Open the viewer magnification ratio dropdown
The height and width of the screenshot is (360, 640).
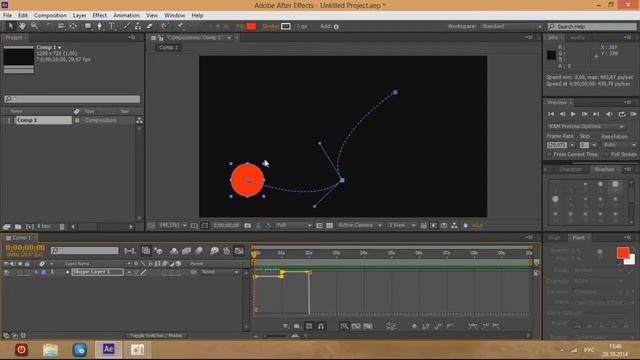point(173,225)
